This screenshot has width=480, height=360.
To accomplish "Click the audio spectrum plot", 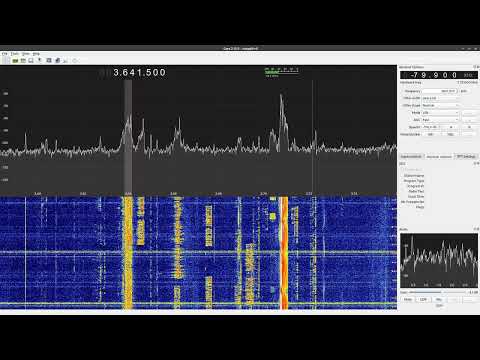I will 439,260.
